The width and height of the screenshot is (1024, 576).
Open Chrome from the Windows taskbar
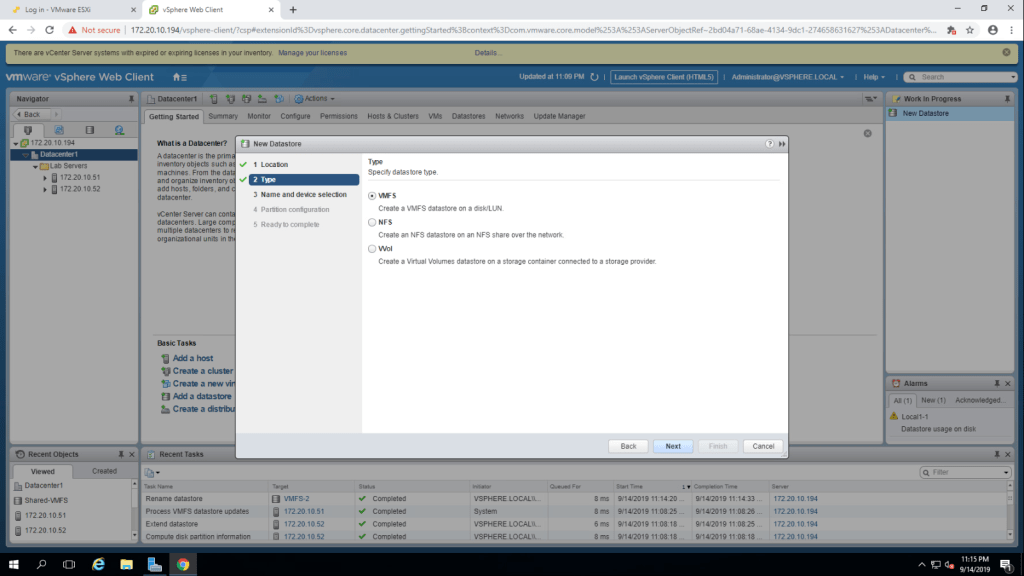(183, 564)
